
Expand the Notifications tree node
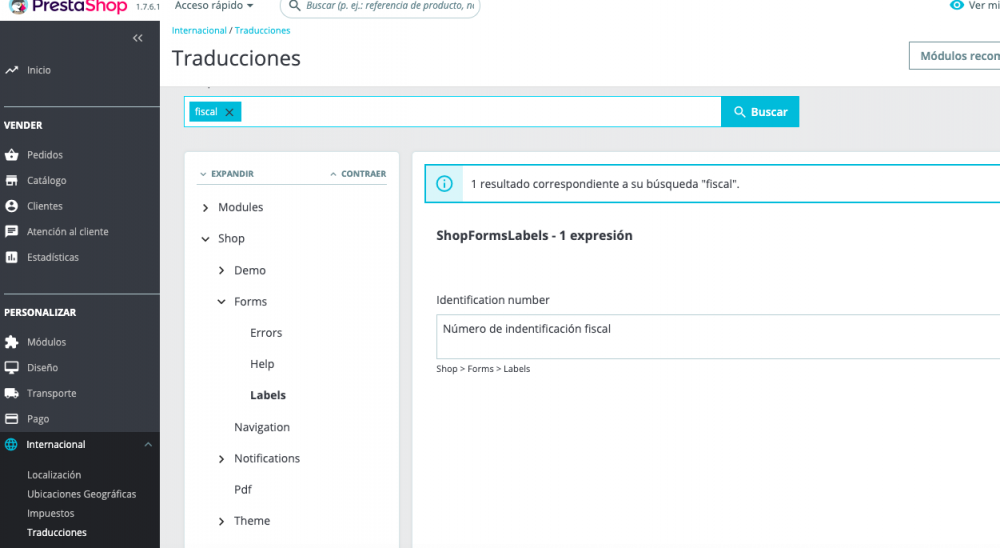(221, 459)
